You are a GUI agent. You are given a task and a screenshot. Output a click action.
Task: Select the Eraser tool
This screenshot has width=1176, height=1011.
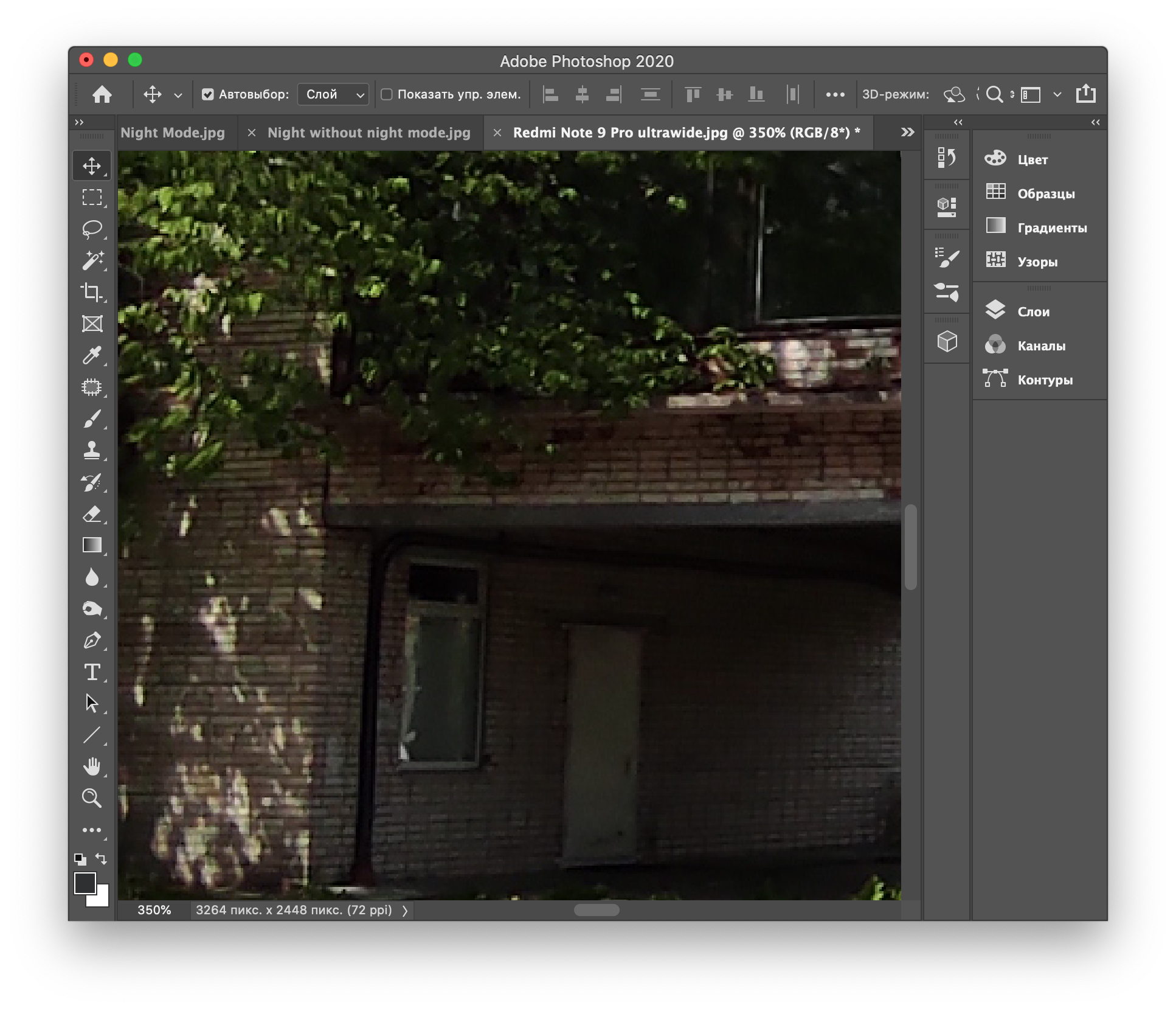tap(92, 513)
